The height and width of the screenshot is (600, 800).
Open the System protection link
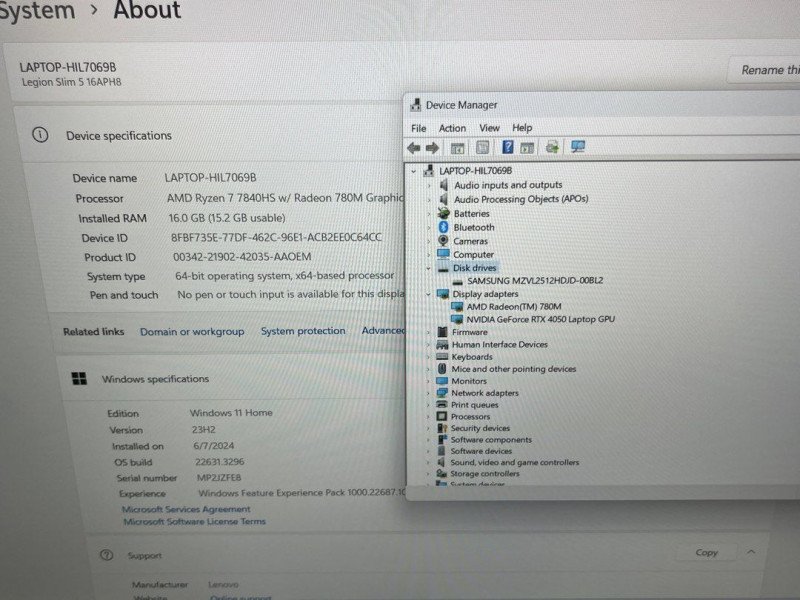pyautogui.click(x=303, y=331)
